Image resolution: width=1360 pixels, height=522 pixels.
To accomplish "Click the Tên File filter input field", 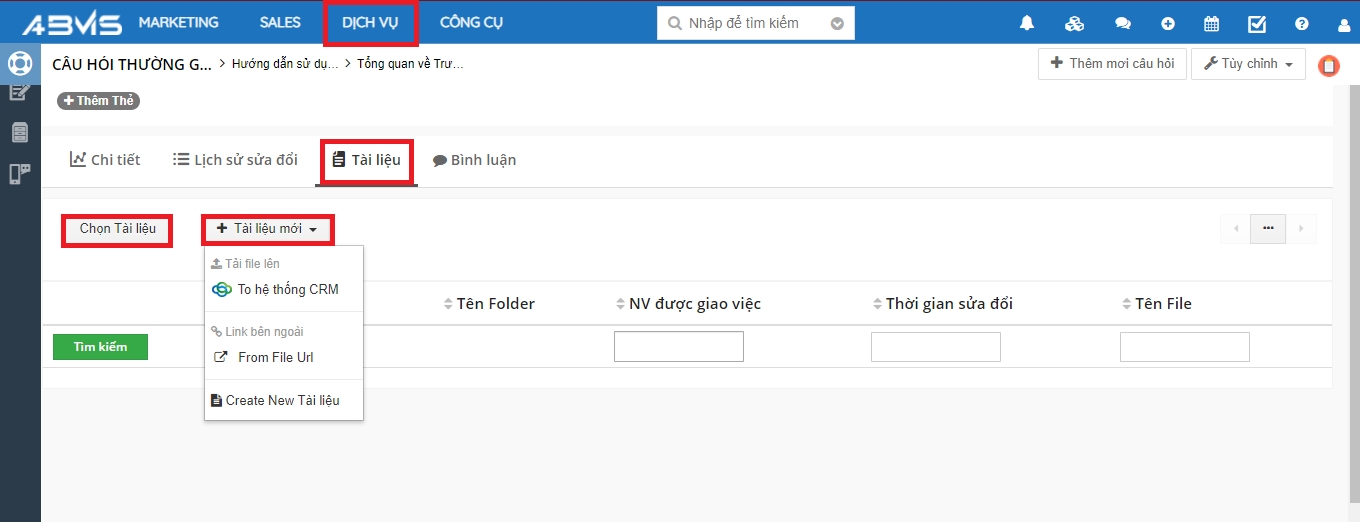I will pos(1184,347).
